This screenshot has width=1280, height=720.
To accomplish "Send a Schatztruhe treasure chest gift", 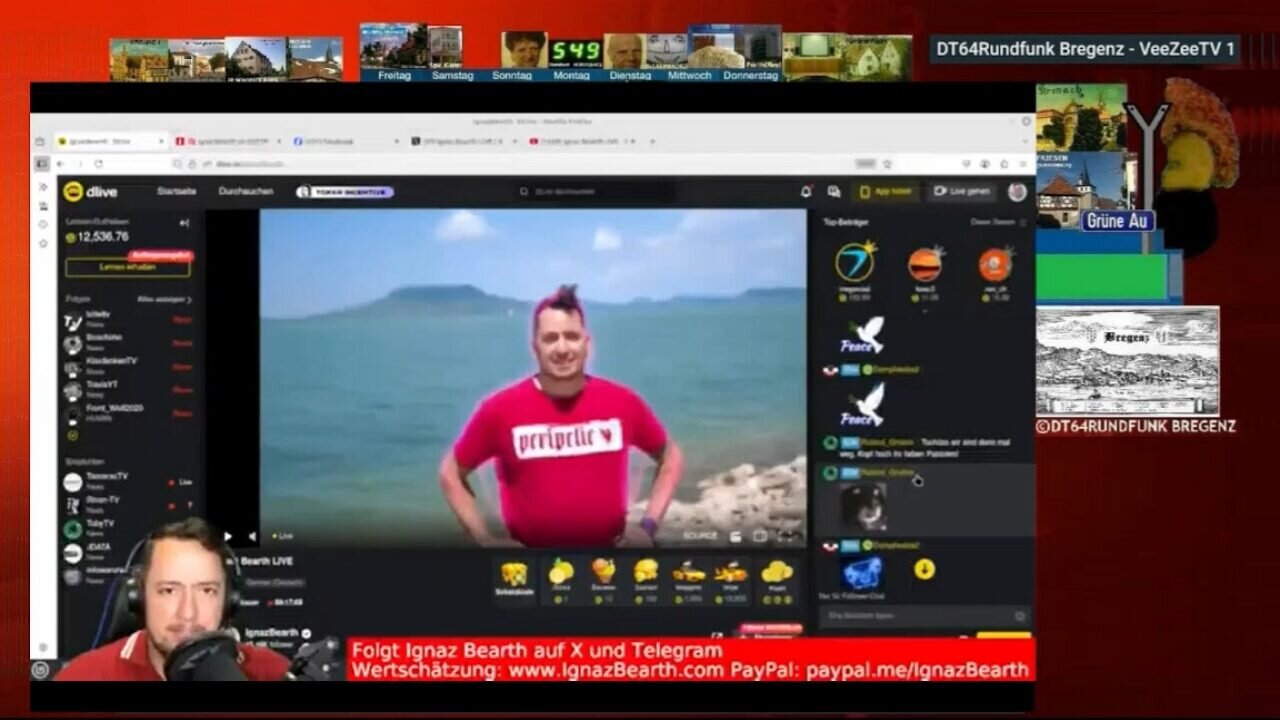I will 514,578.
